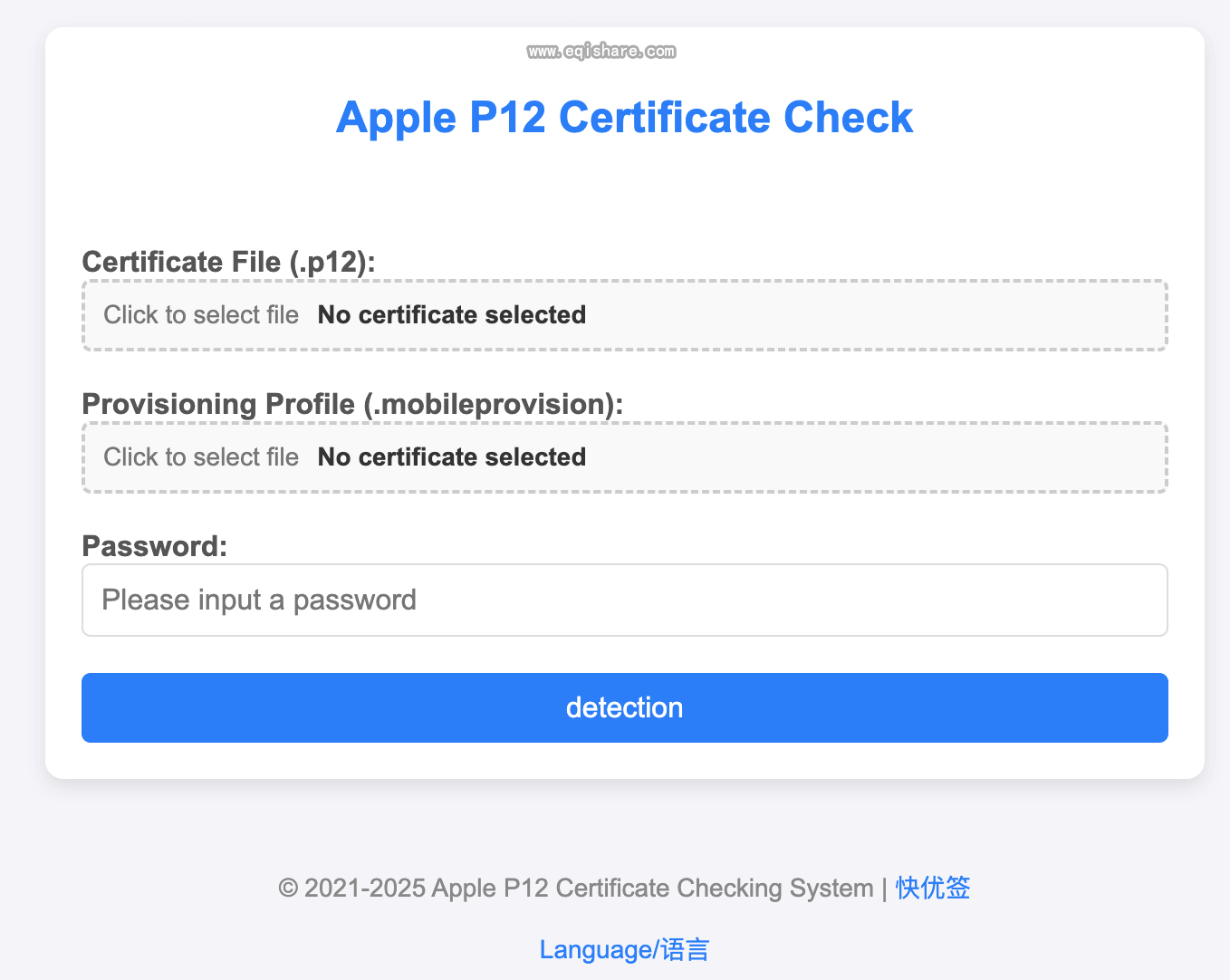Click the Provisioning Profile (.mobileprovision) label
Image resolution: width=1230 pixels, height=980 pixels.
pyautogui.click(x=352, y=404)
